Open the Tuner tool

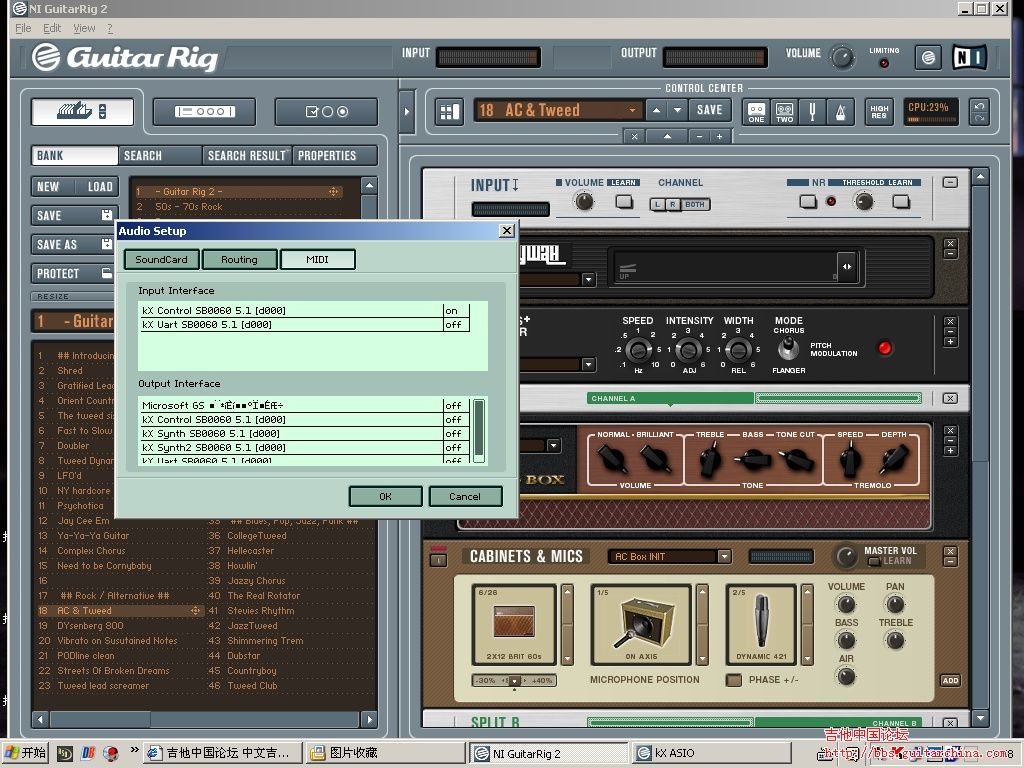pyautogui.click(x=813, y=111)
